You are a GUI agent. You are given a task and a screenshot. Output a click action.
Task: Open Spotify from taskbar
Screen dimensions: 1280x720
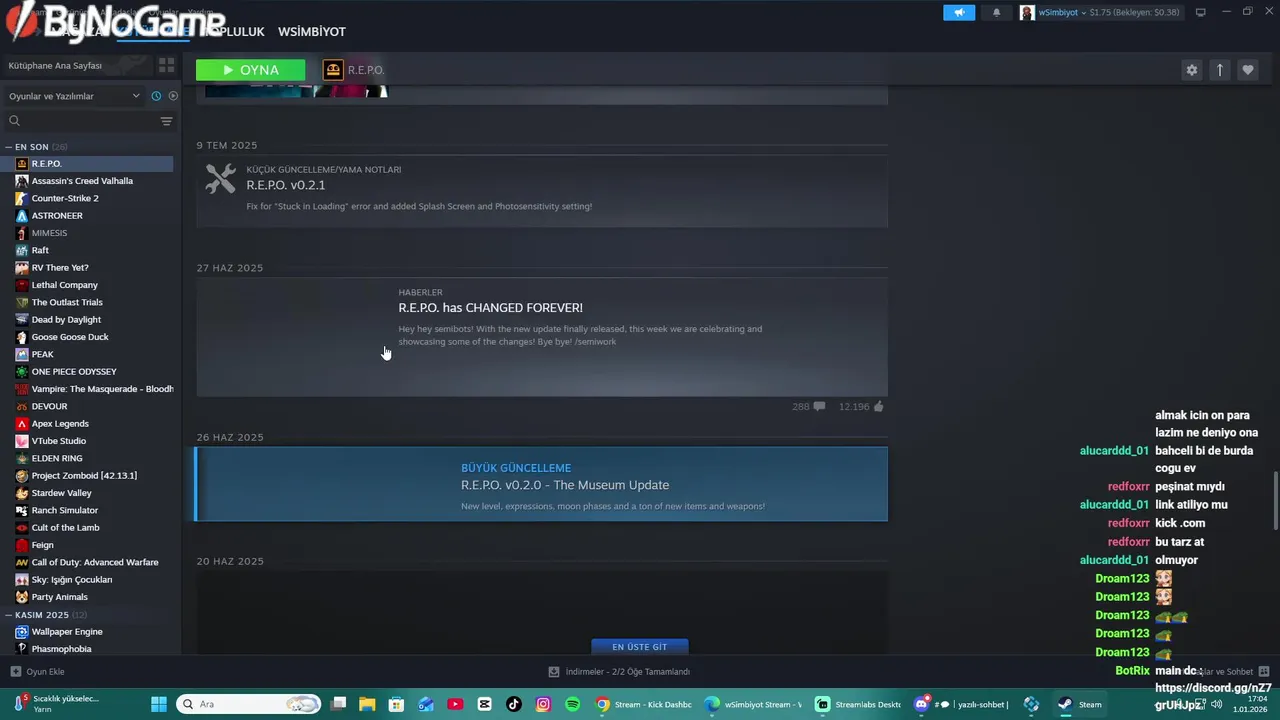[572, 704]
